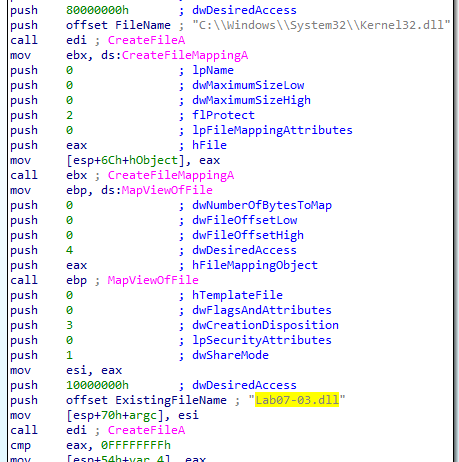The image size is (459, 462).
Task: Click CreateFileMappingA on call ebx line
Action: tap(171, 175)
